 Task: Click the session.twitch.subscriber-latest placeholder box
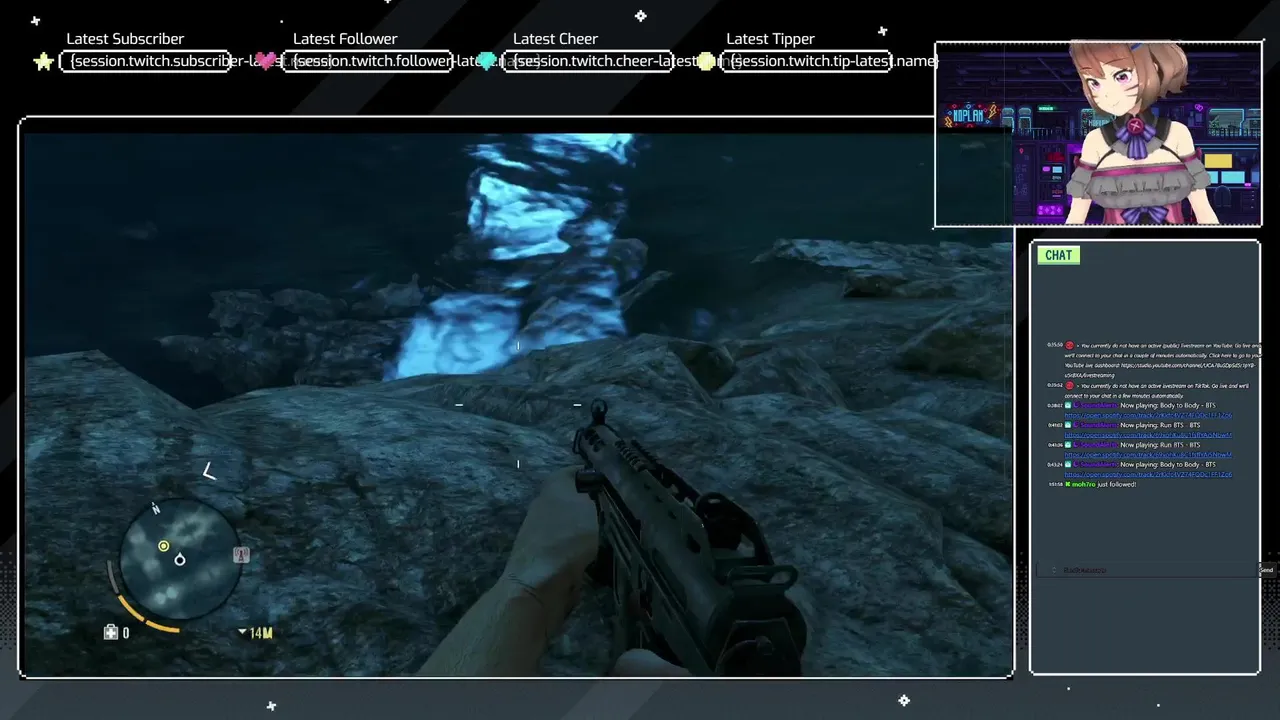point(146,62)
